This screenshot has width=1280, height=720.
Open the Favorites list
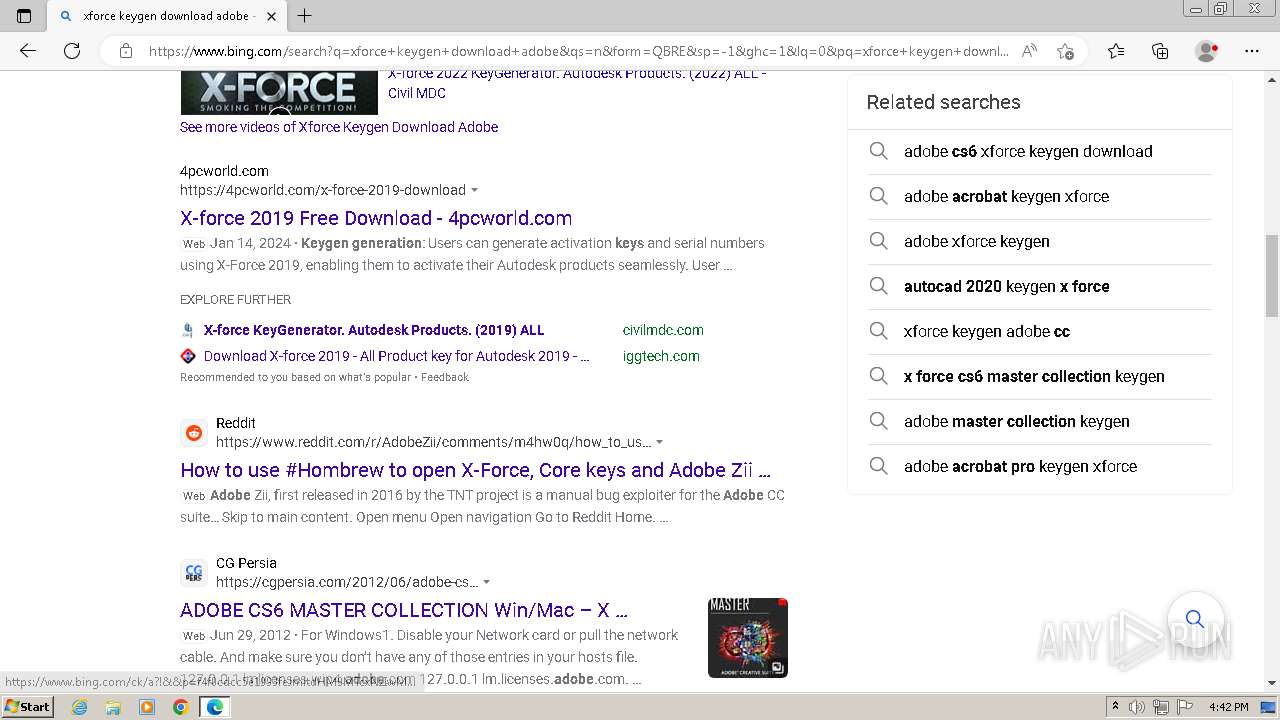tap(1116, 51)
